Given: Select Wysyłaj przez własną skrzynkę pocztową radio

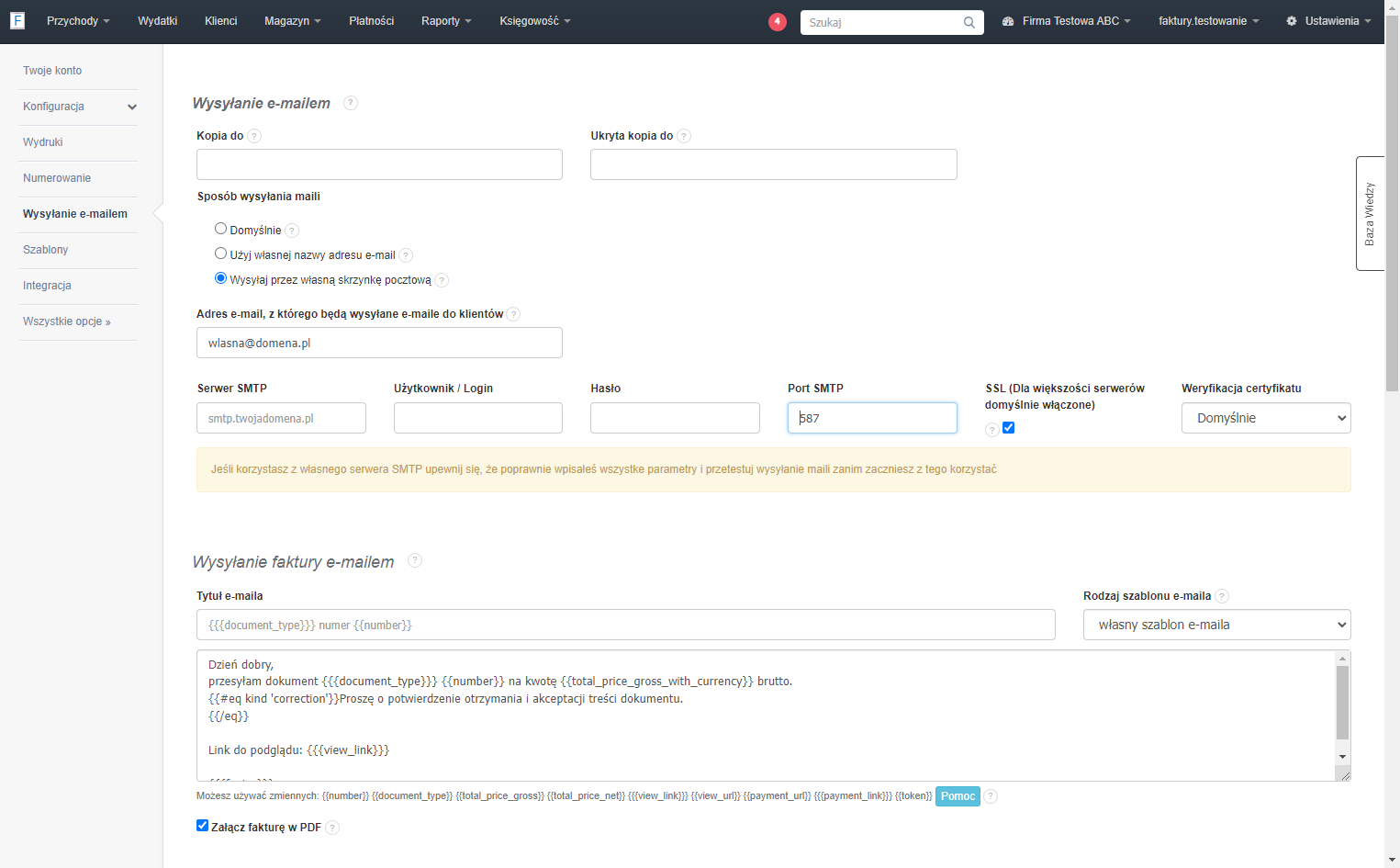Looking at the screenshot, I should click(220, 278).
